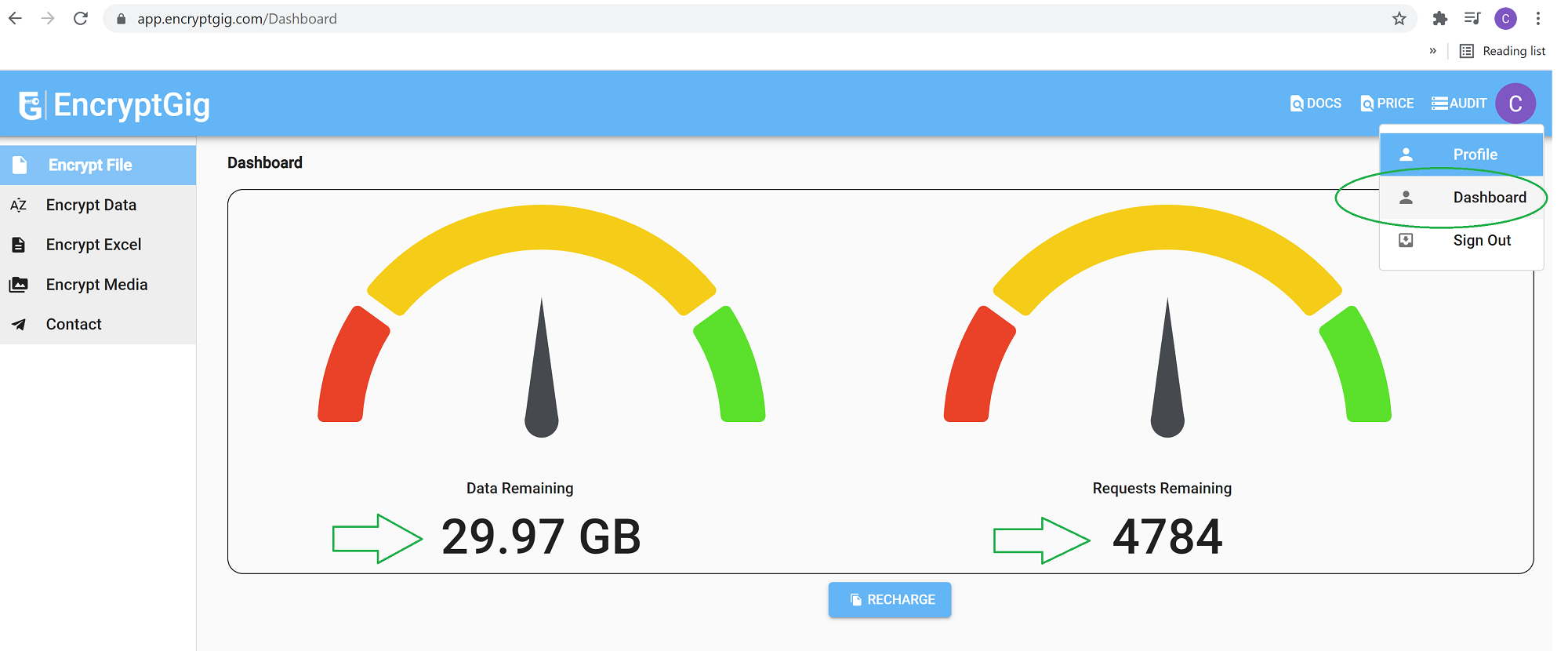The image size is (1568, 651).
Task: Open Encrypt Excel in the sidebar
Action: pos(98,245)
